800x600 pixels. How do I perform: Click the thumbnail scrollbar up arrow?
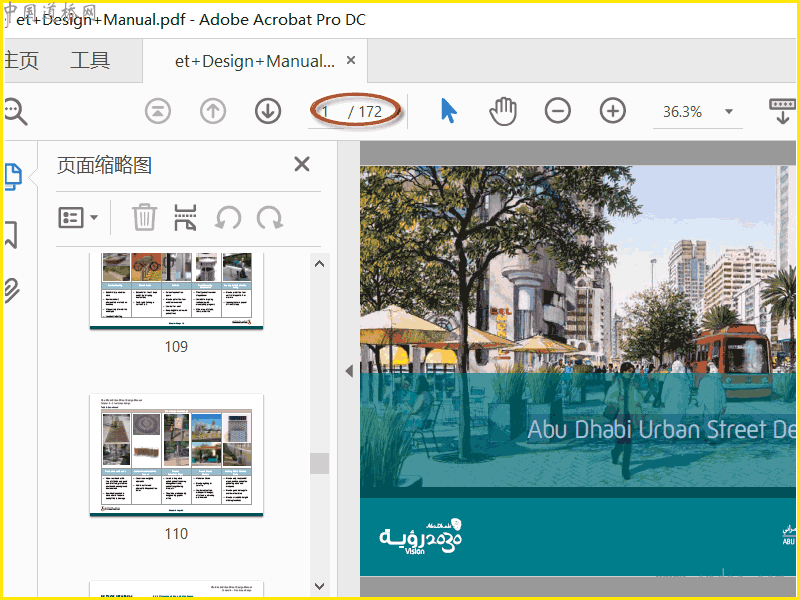click(x=319, y=264)
